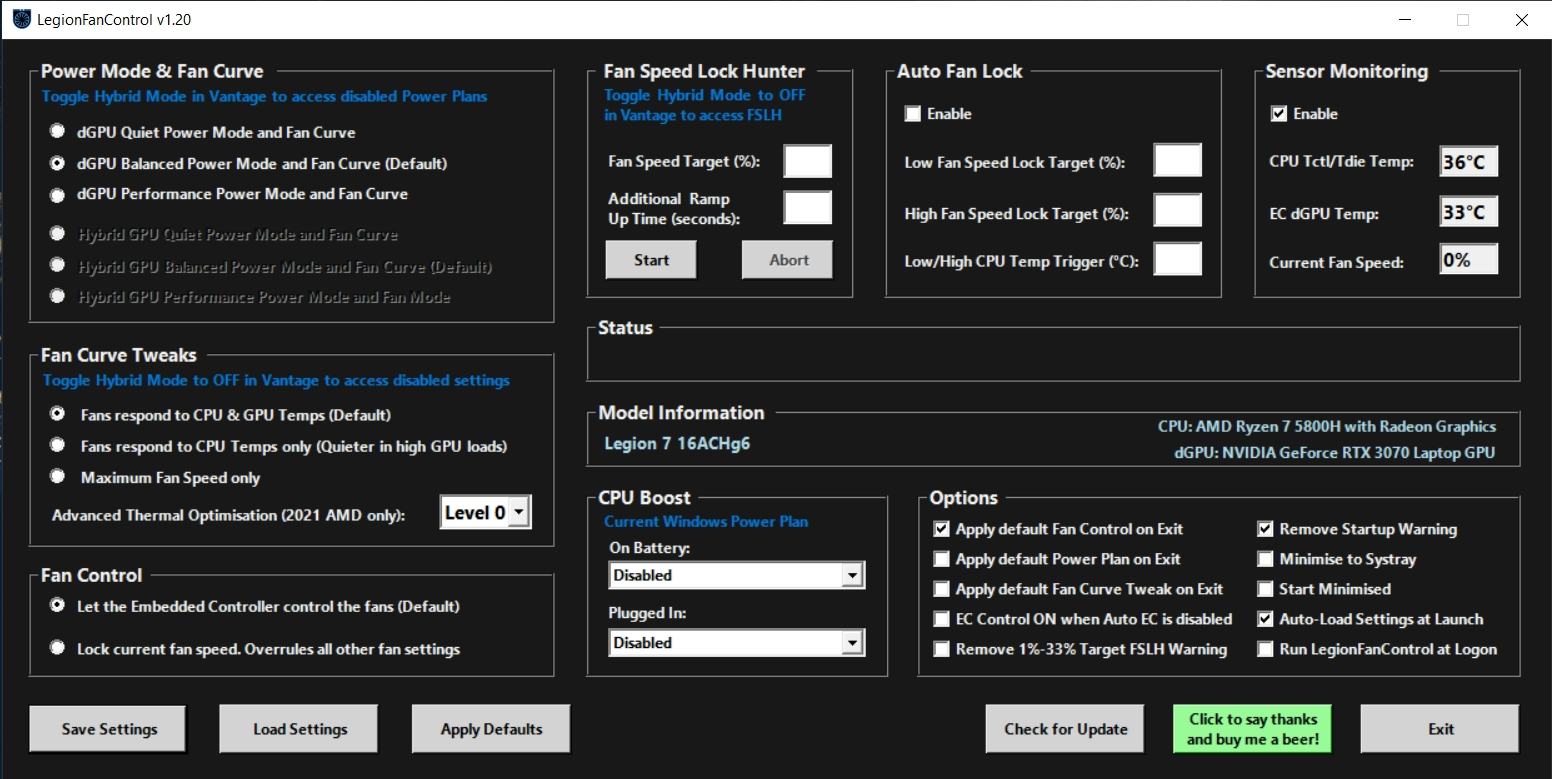This screenshot has width=1552, height=779.
Task: Click the green buy me a beer button
Action: pos(1253,729)
